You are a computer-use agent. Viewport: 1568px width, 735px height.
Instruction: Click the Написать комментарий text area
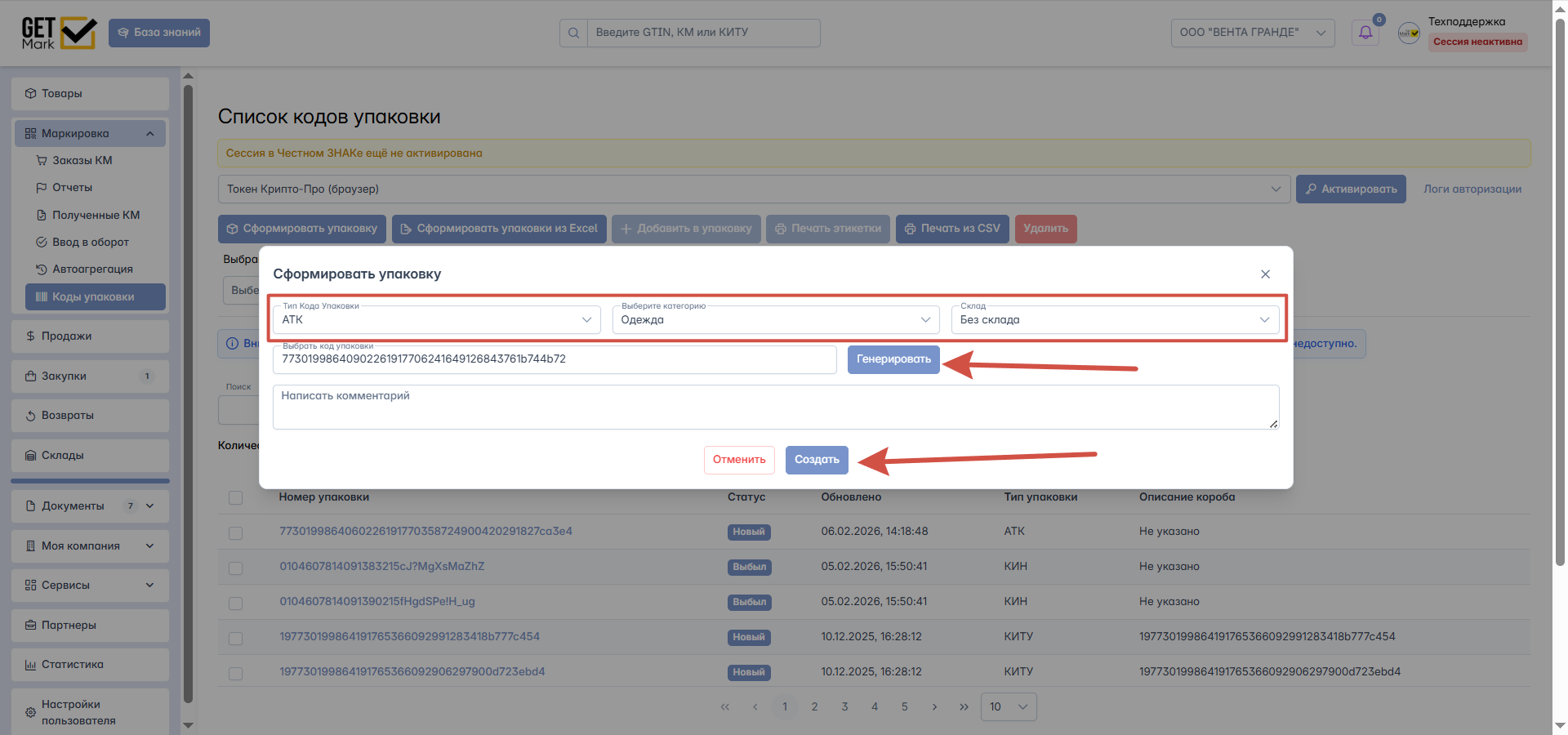pyautogui.click(x=776, y=407)
